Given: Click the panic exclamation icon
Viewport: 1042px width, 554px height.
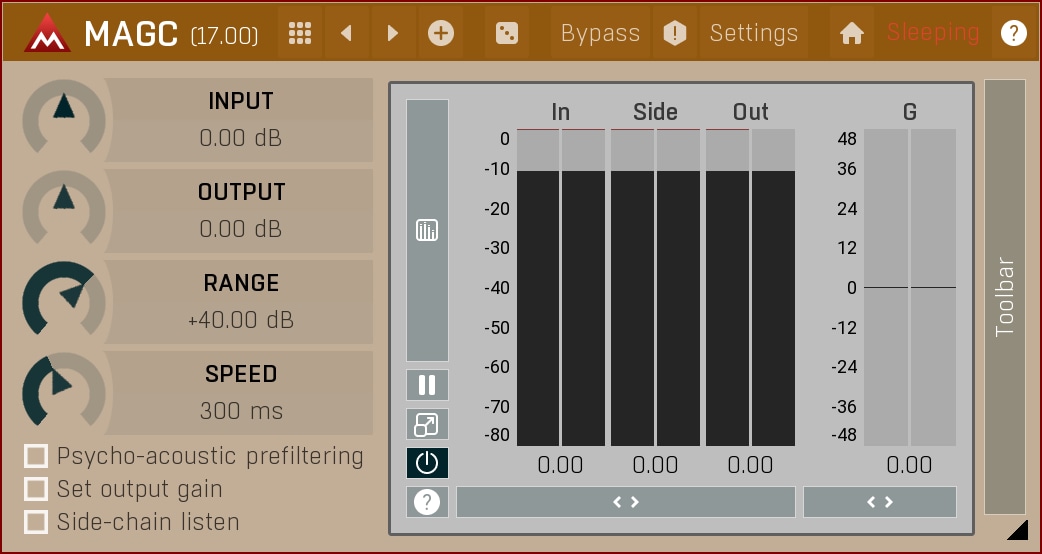Looking at the screenshot, I should pos(675,33).
